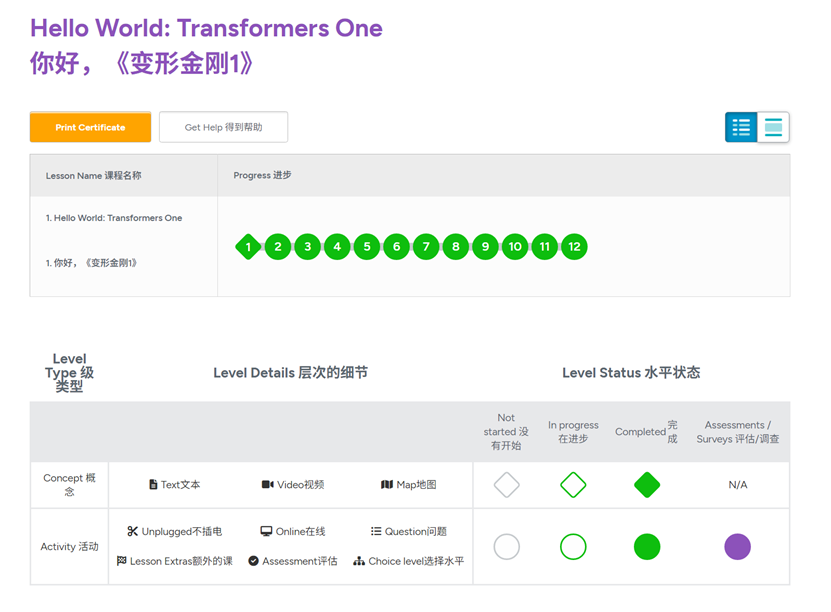
Task: Click 'Assessments / Surveys 评估/调查' header
Action: click(x=738, y=431)
